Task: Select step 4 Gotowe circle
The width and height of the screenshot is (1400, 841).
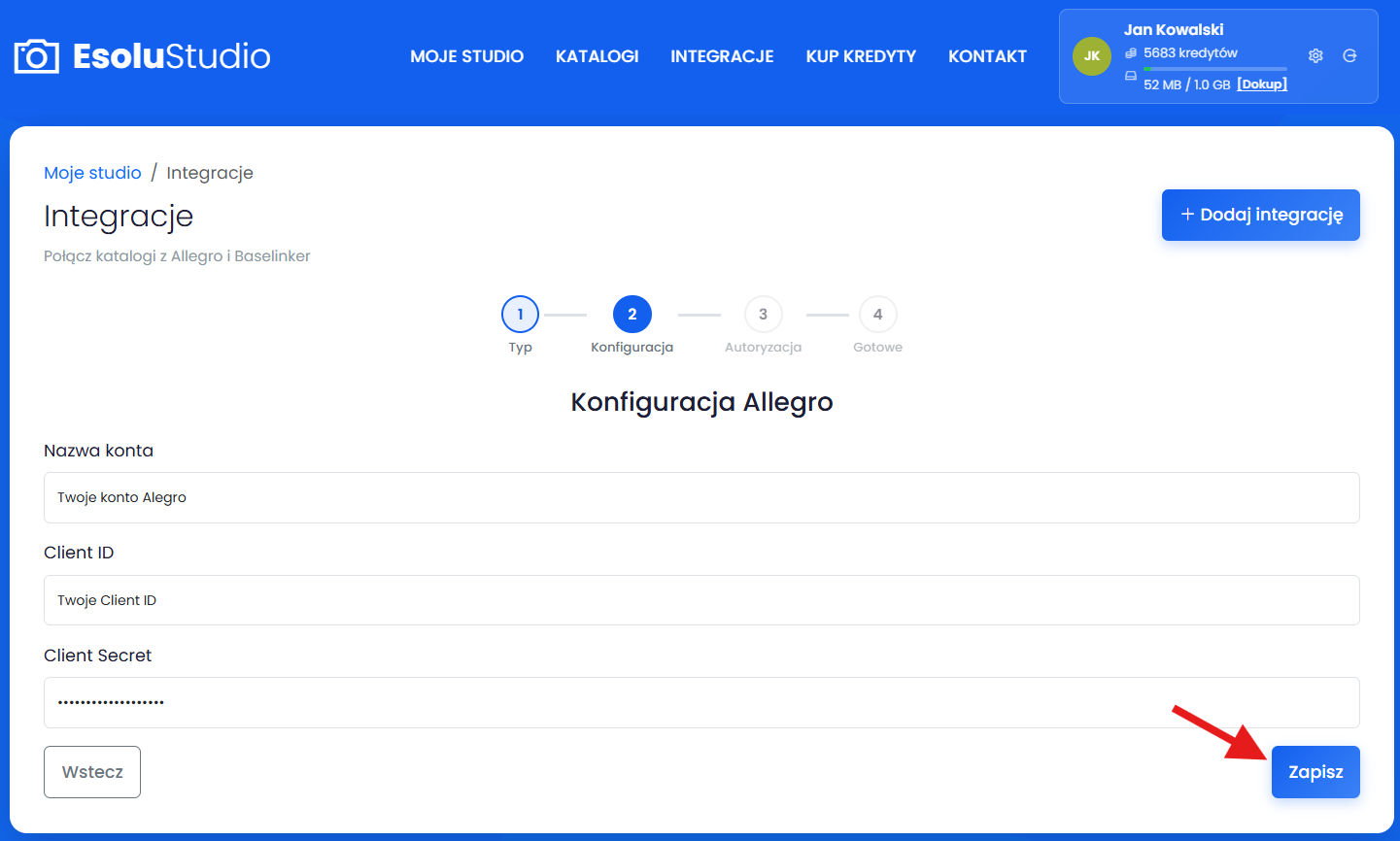Action: point(878,315)
